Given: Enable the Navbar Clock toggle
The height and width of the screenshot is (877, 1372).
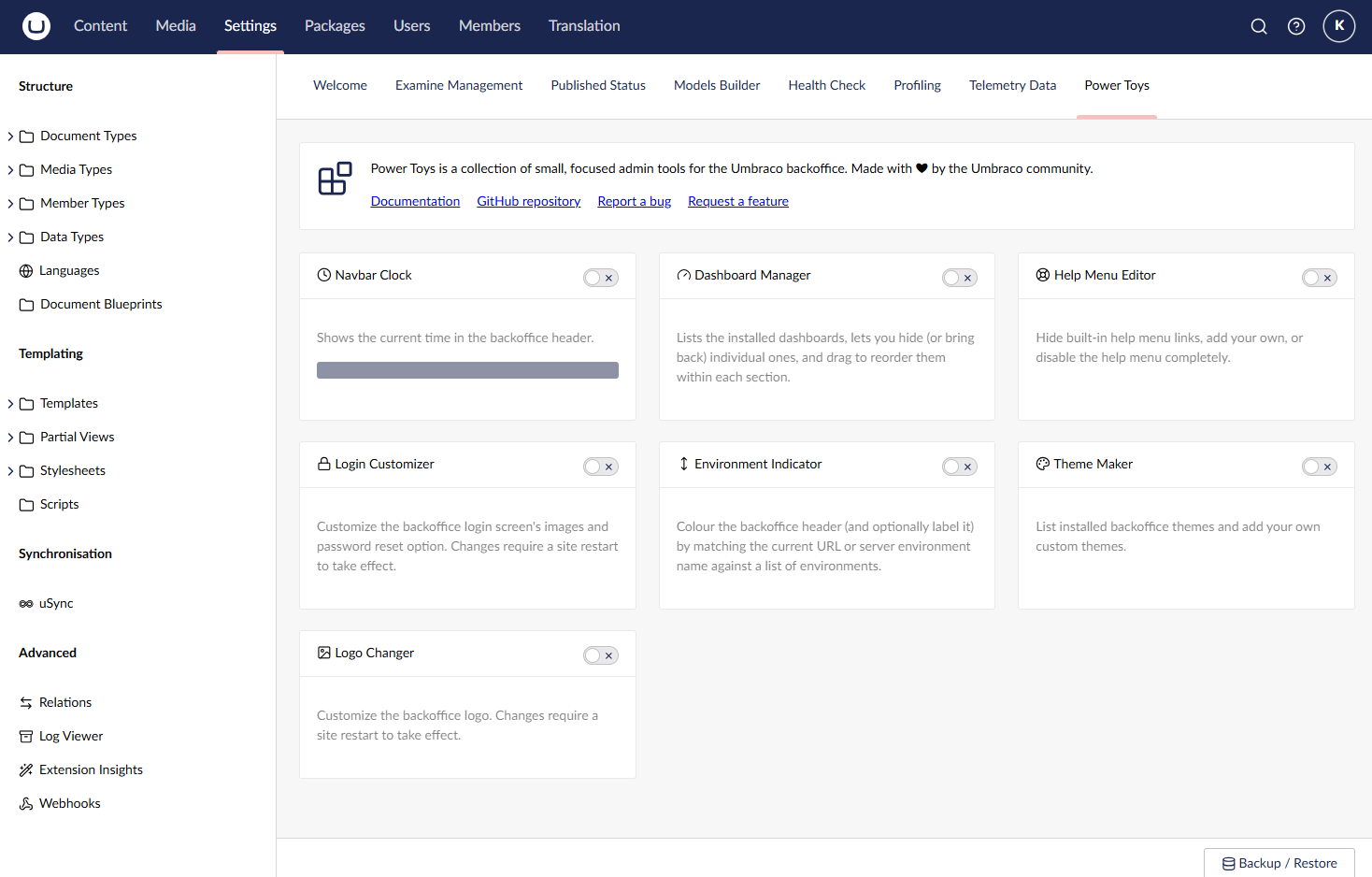Looking at the screenshot, I should coord(601,278).
